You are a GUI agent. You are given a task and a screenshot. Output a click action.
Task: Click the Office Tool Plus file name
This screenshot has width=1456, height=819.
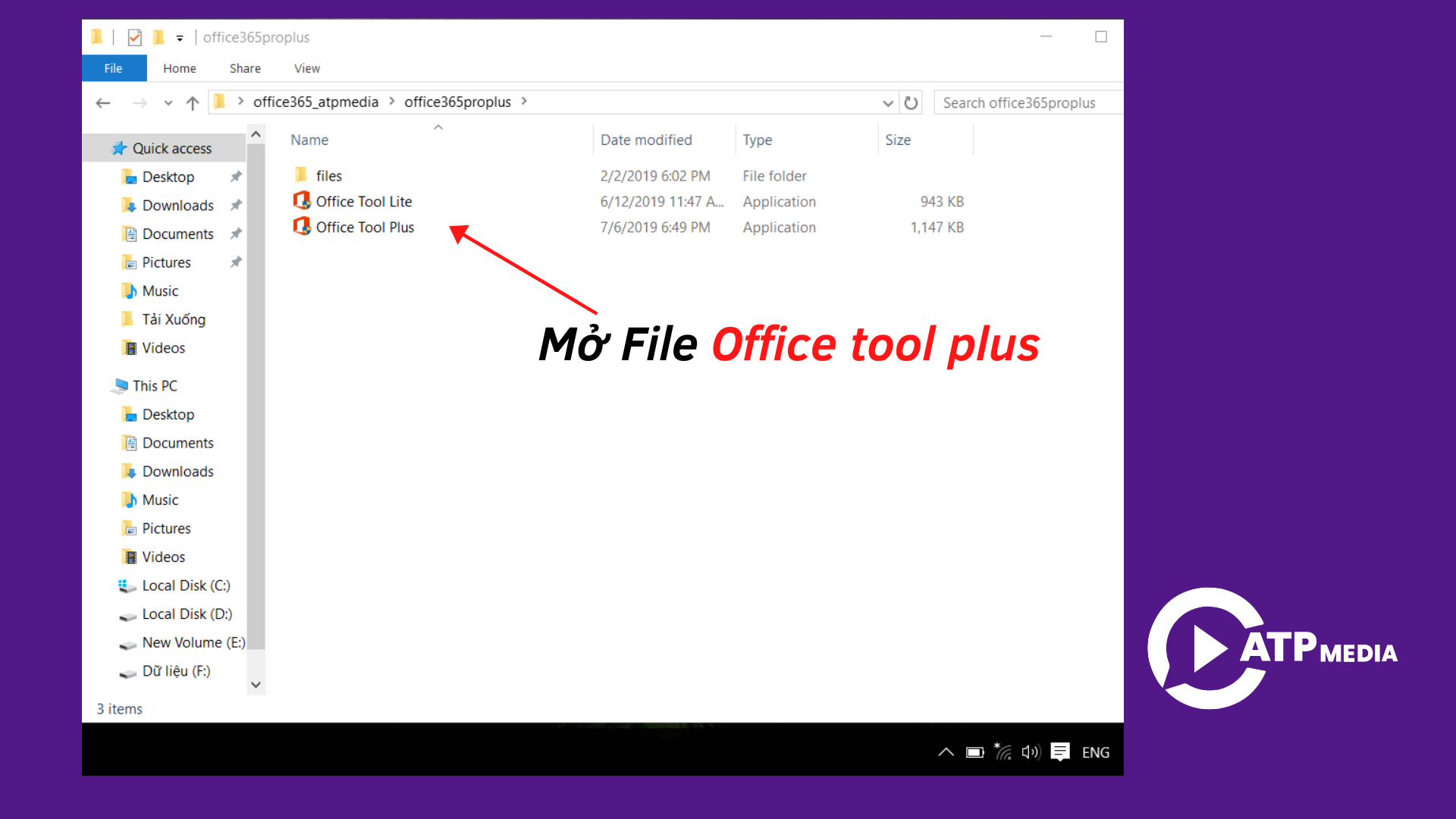365,227
